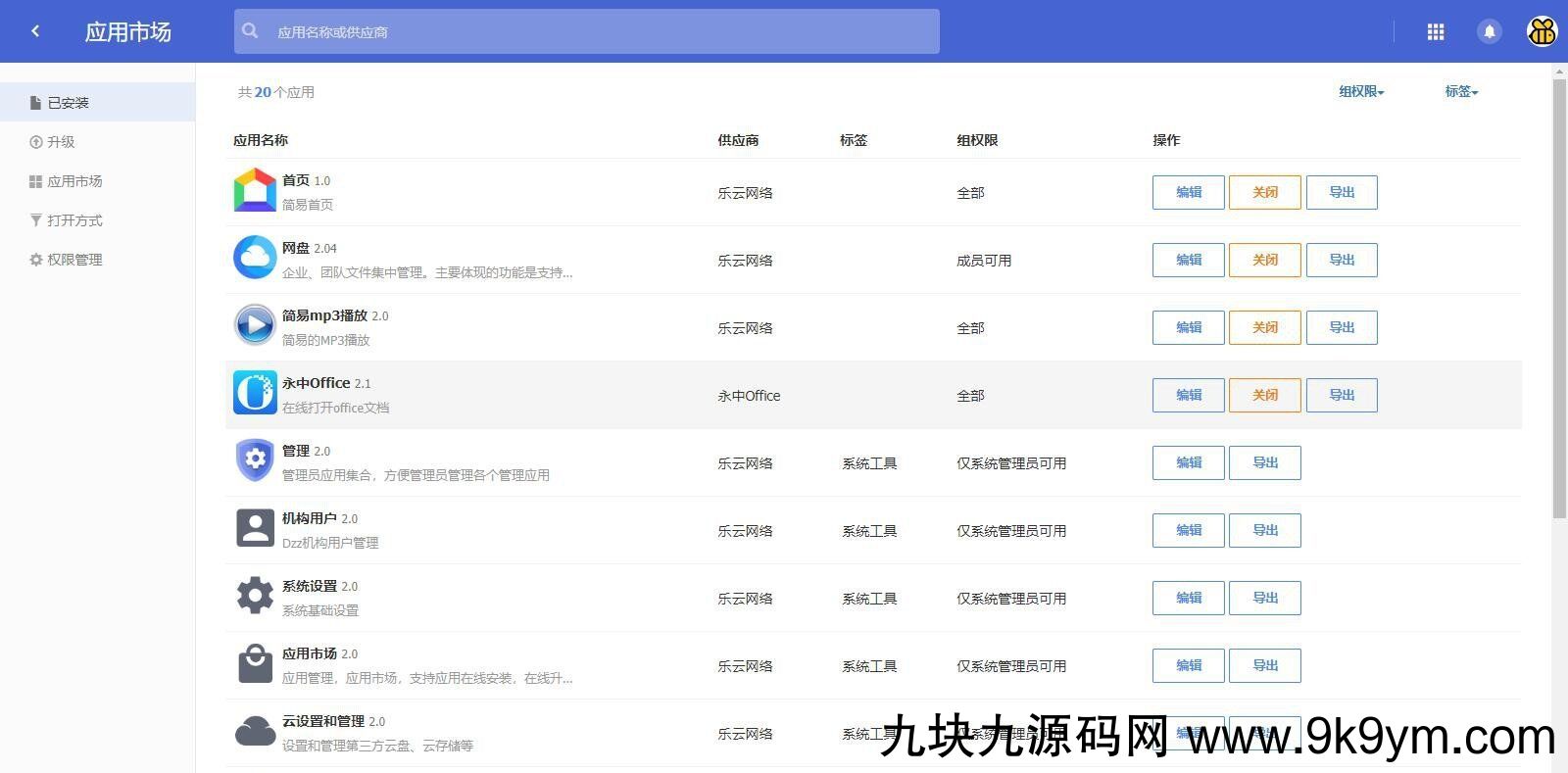This screenshot has width=1568, height=773.
Task: Select 升级 in the sidebar
Action: tap(61, 142)
